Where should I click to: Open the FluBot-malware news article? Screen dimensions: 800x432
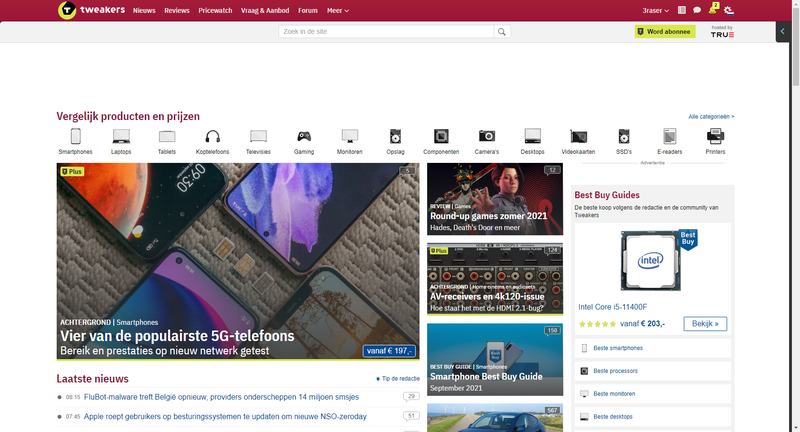point(221,397)
